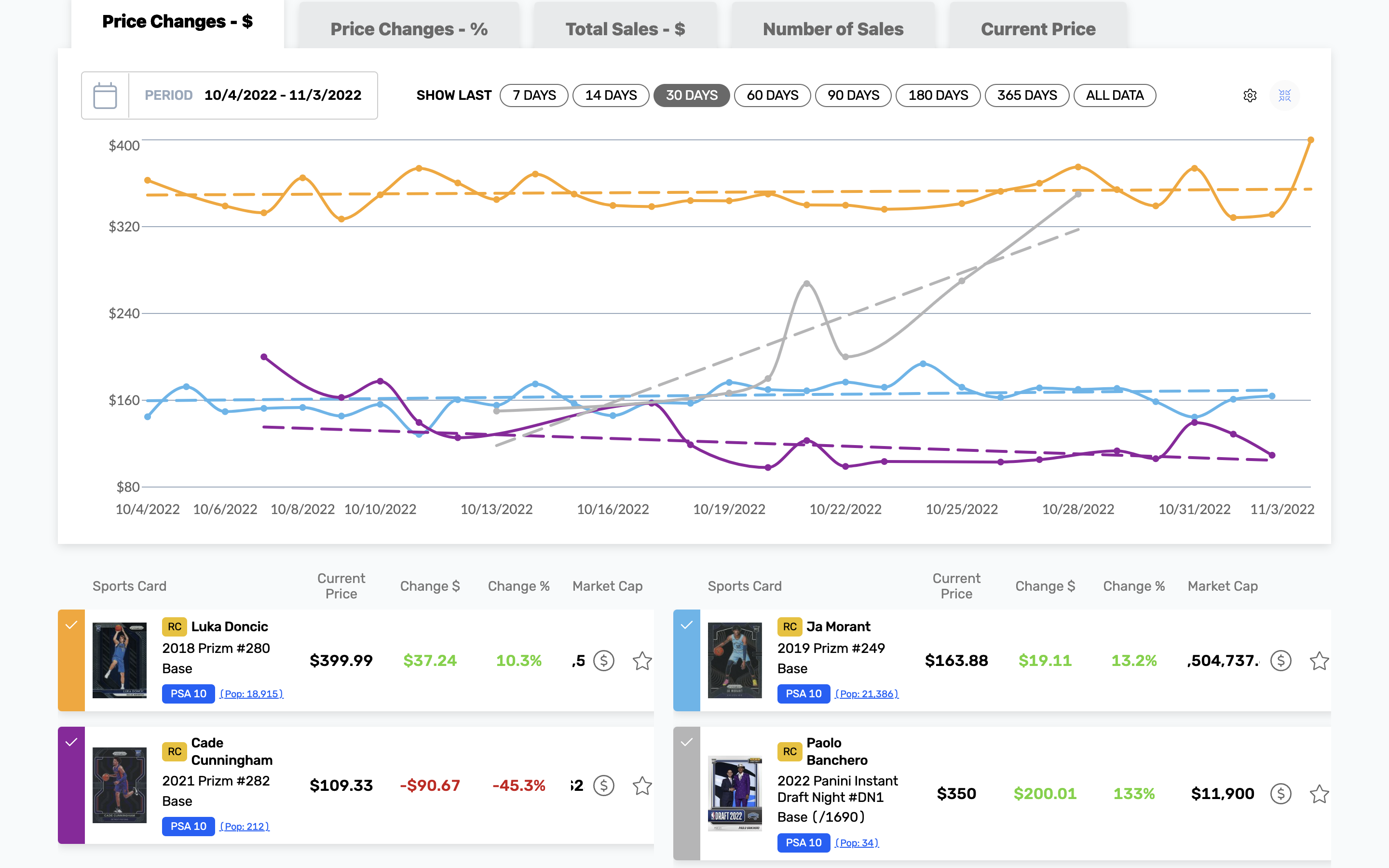Click Paolo Banchero change percent 133%
The image size is (1389, 868).
point(1134,794)
